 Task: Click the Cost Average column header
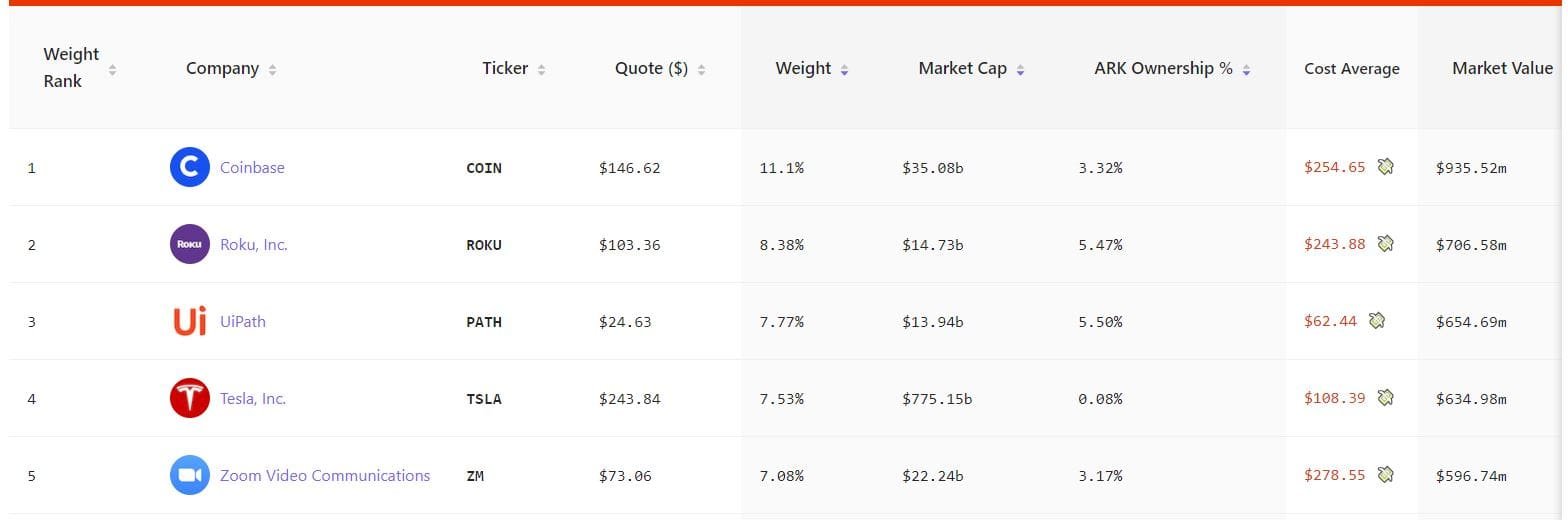tap(1351, 69)
